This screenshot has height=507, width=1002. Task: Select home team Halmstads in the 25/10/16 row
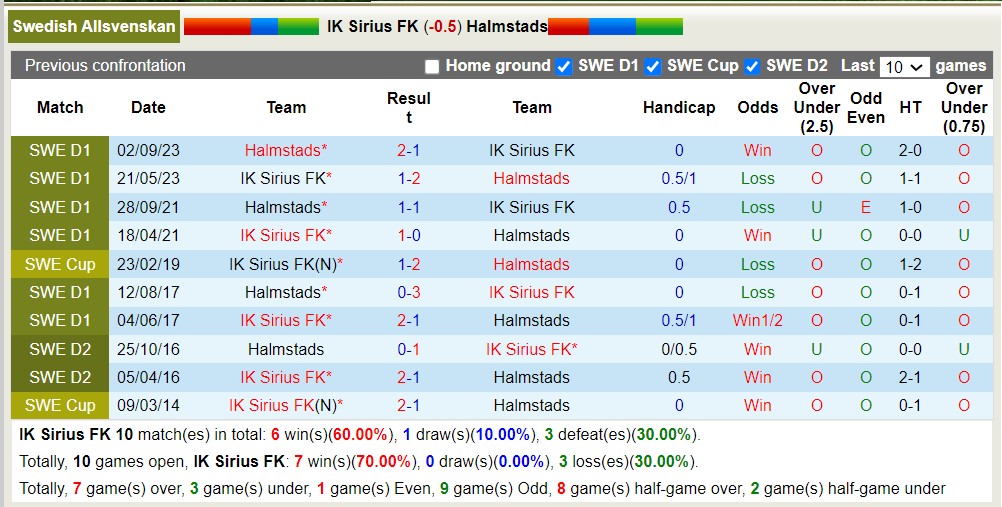click(x=286, y=350)
